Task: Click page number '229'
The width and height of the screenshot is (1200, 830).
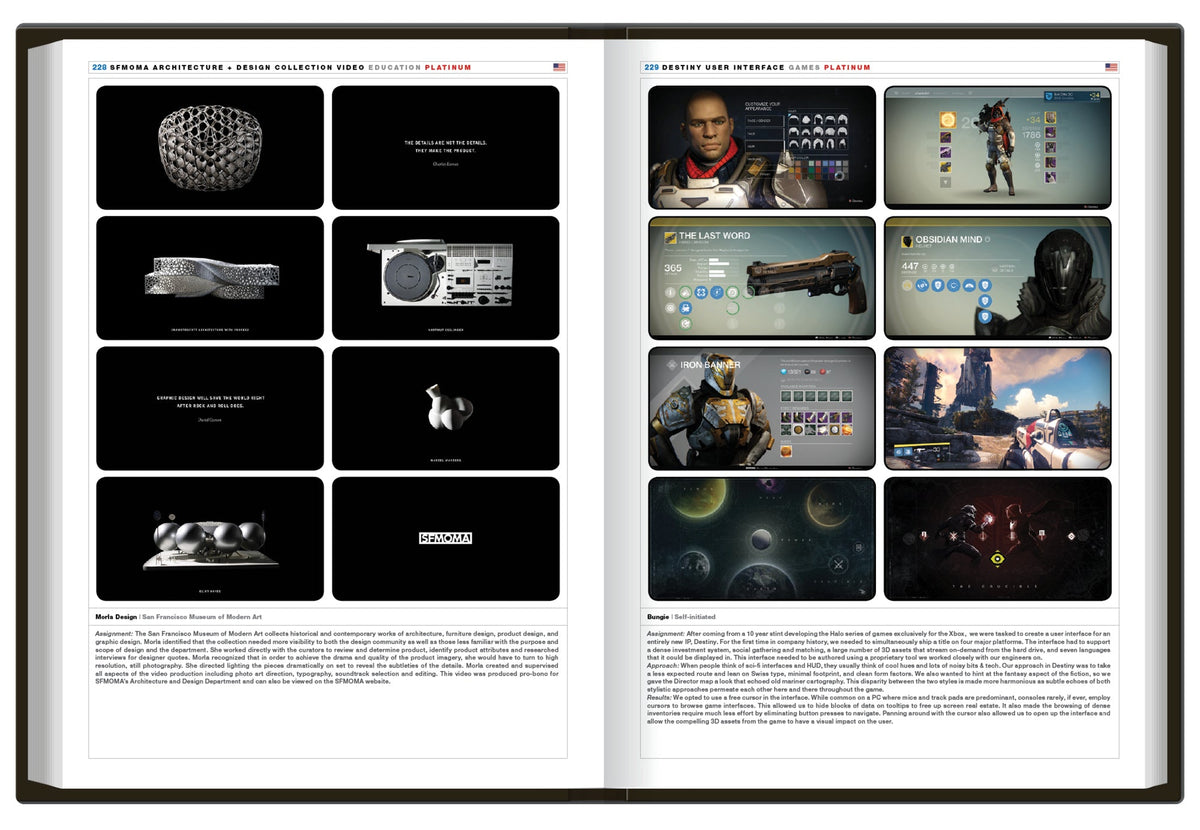Action: 651,68
